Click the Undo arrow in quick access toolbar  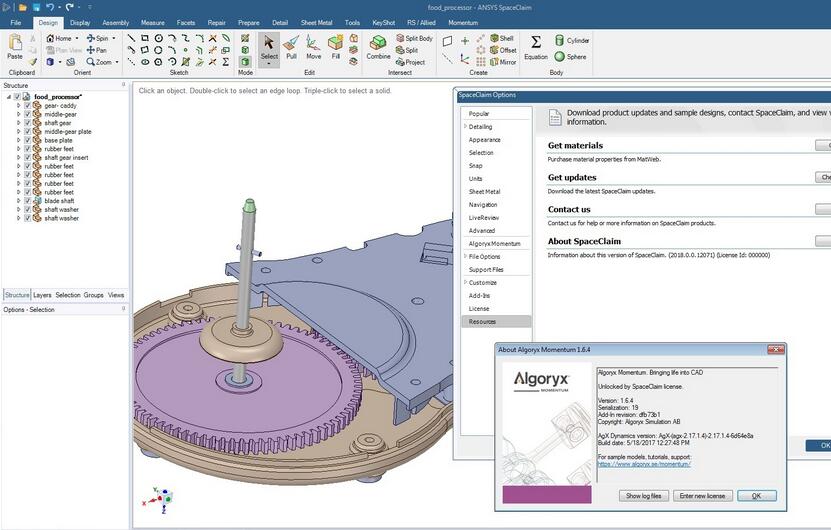49,7
